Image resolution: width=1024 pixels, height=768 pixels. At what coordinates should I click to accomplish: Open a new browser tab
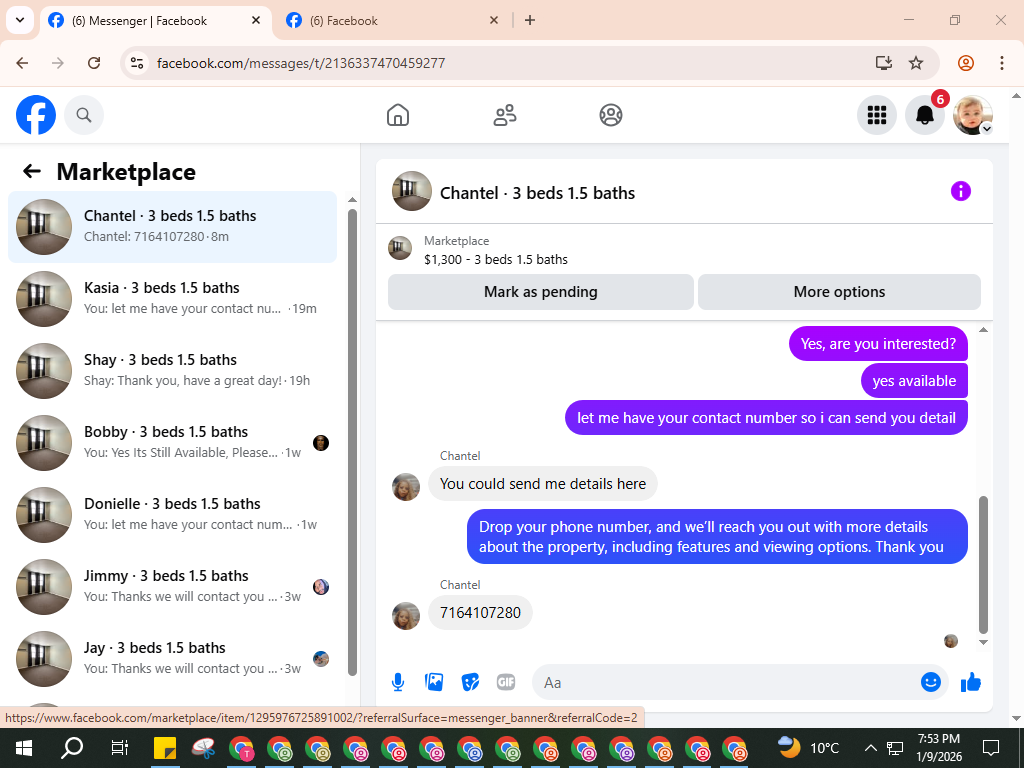530,21
